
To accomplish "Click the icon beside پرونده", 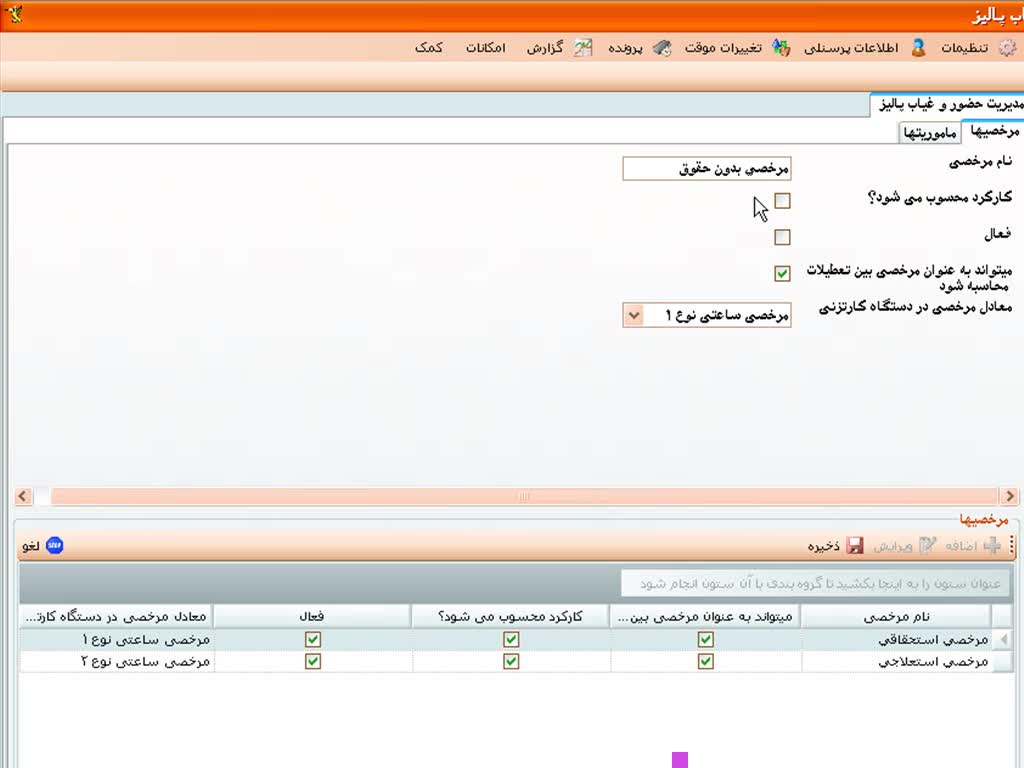I will 662,48.
